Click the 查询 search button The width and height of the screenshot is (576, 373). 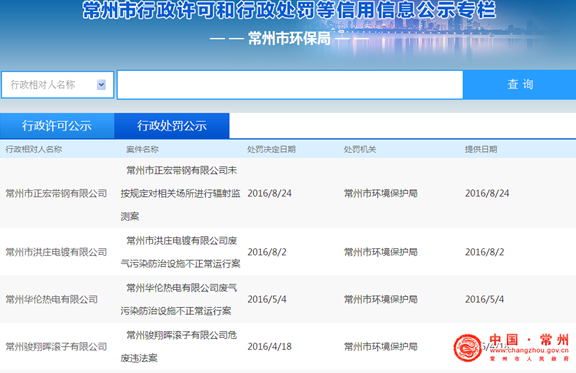[x=519, y=85]
